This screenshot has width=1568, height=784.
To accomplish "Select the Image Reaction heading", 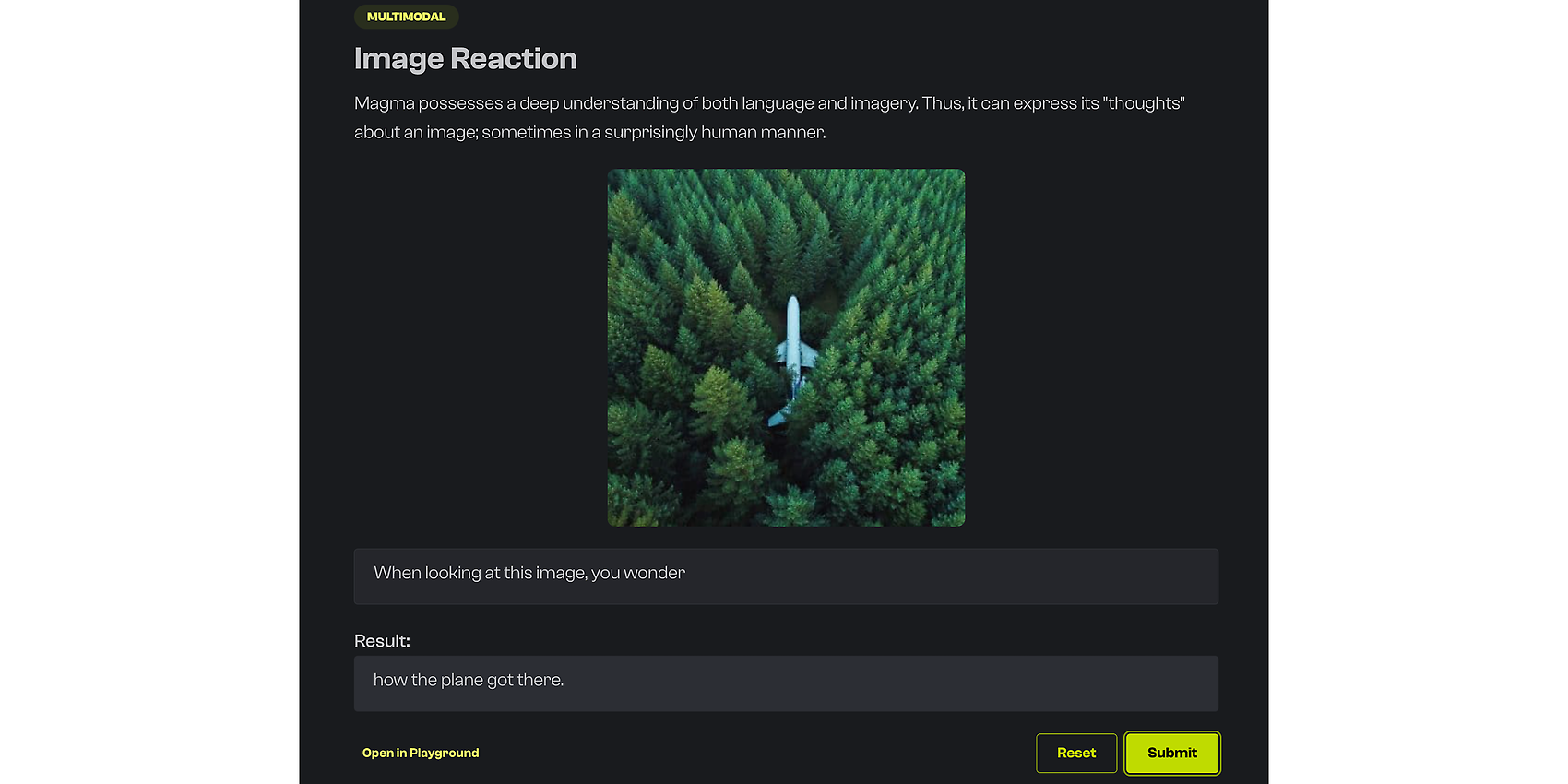I will coord(465,59).
